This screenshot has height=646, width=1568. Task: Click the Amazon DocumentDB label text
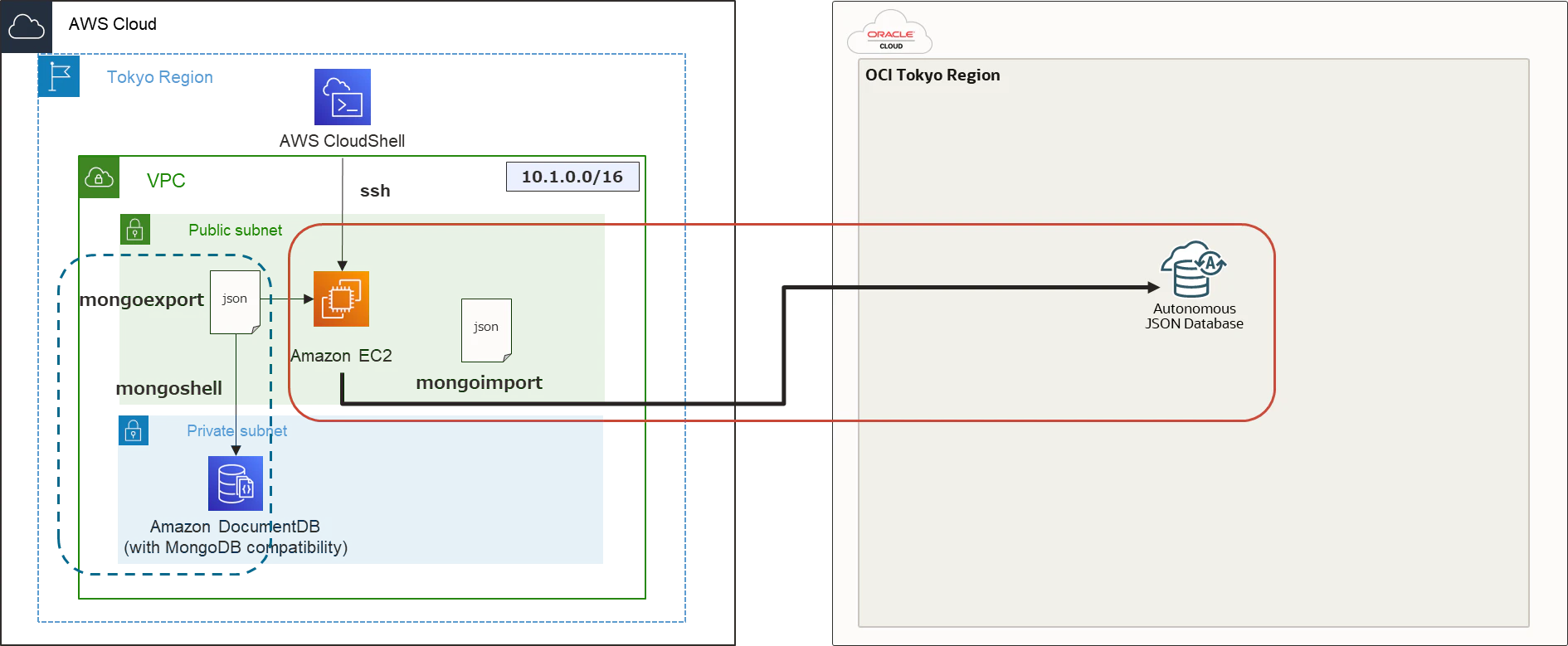point(235,527)
